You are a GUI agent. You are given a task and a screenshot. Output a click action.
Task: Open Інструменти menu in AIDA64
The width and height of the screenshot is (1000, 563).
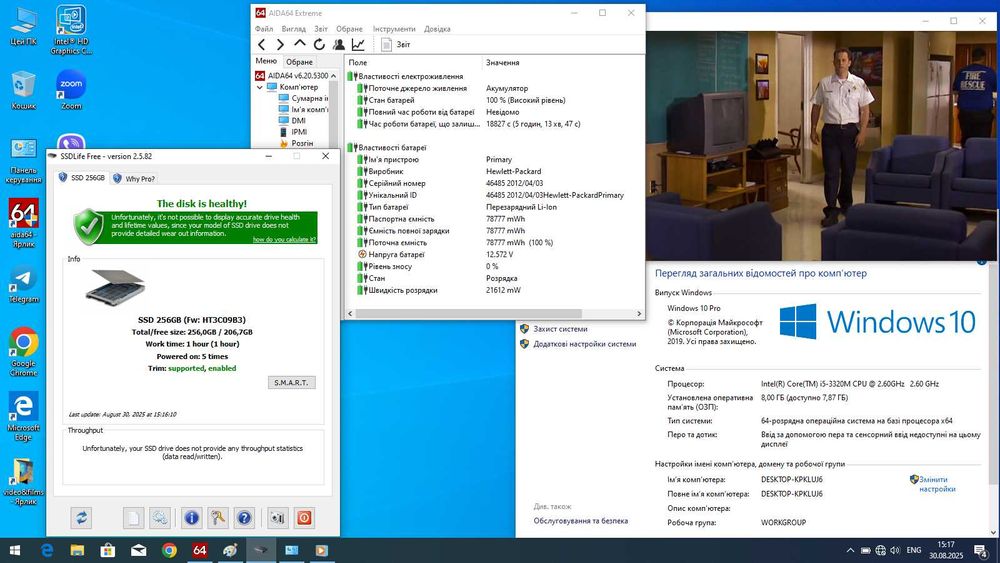click(x=393, y=29)
